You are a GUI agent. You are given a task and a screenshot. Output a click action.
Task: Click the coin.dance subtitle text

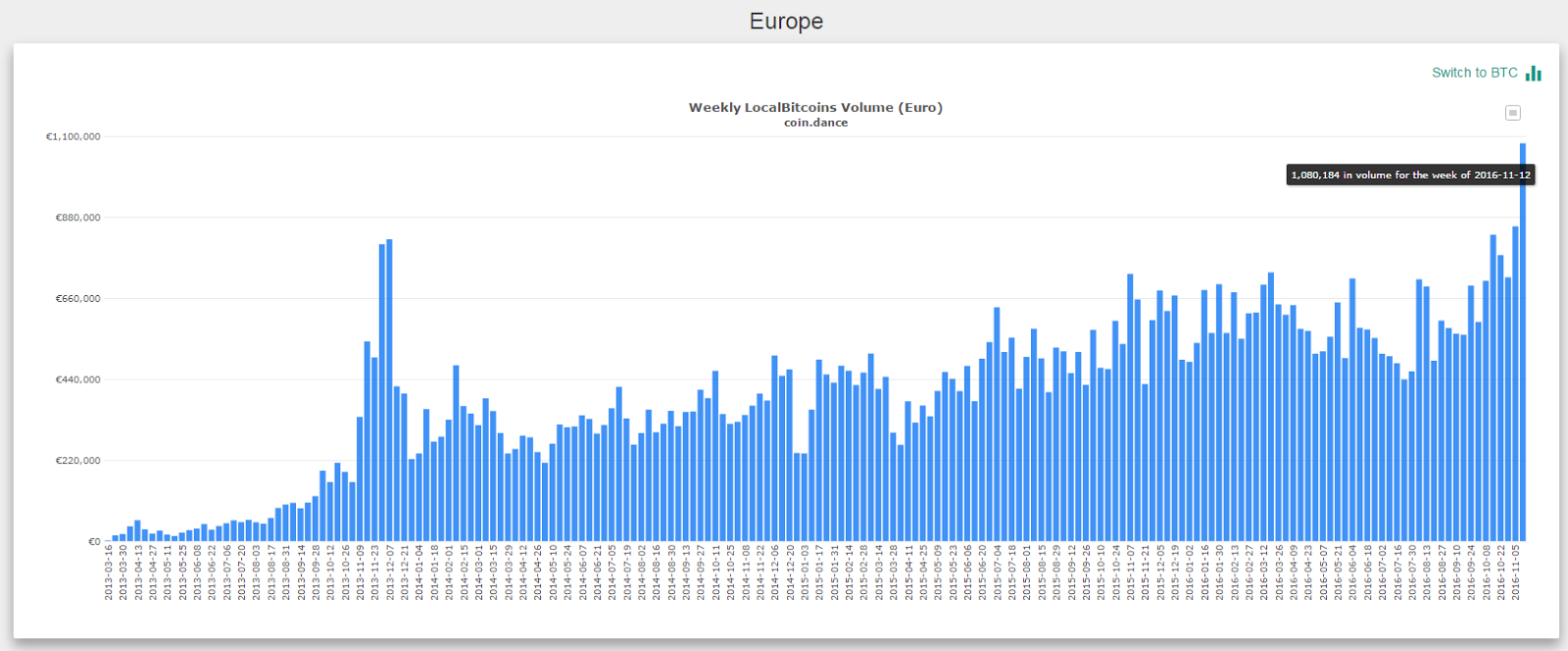click(815, 124)
